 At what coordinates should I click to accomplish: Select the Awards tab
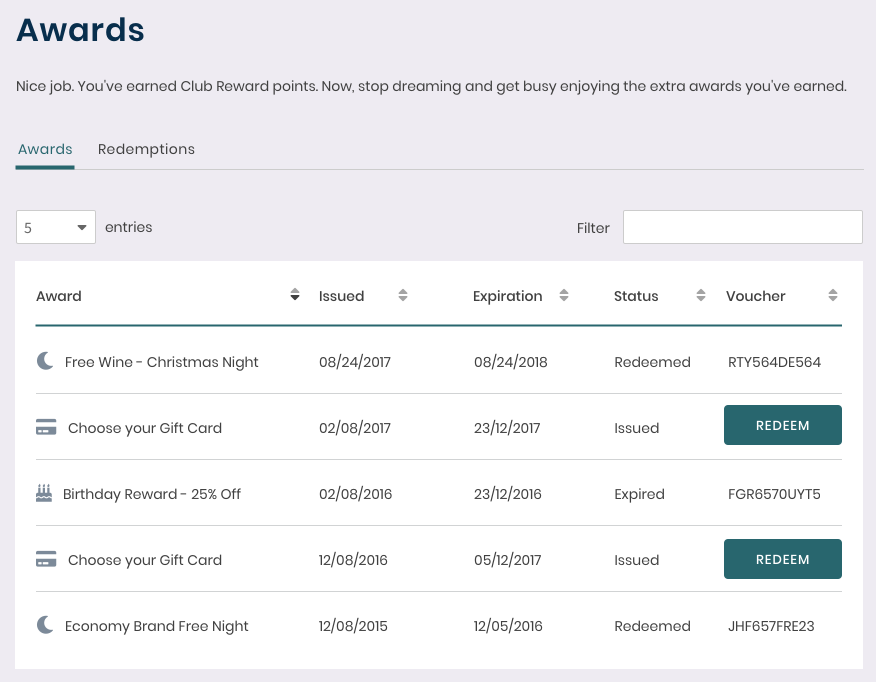click(45, 149)
